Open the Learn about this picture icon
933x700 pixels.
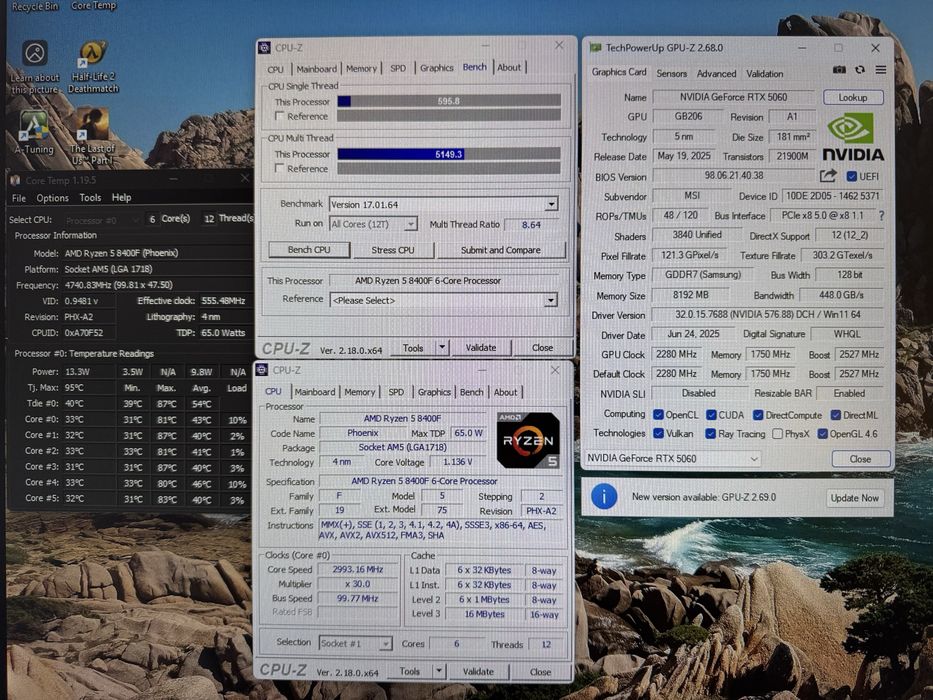[35, 67]
